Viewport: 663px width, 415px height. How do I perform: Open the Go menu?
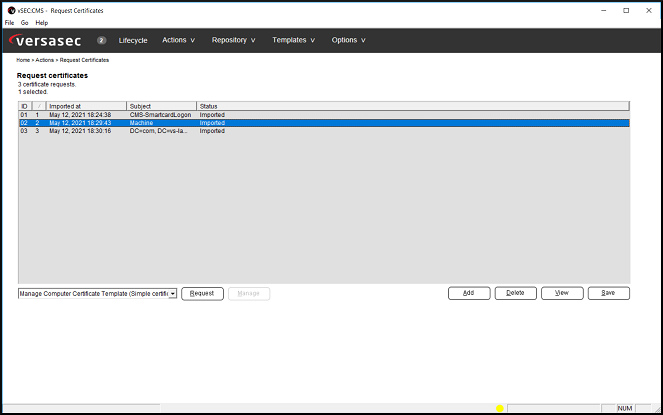click(24, 22)
